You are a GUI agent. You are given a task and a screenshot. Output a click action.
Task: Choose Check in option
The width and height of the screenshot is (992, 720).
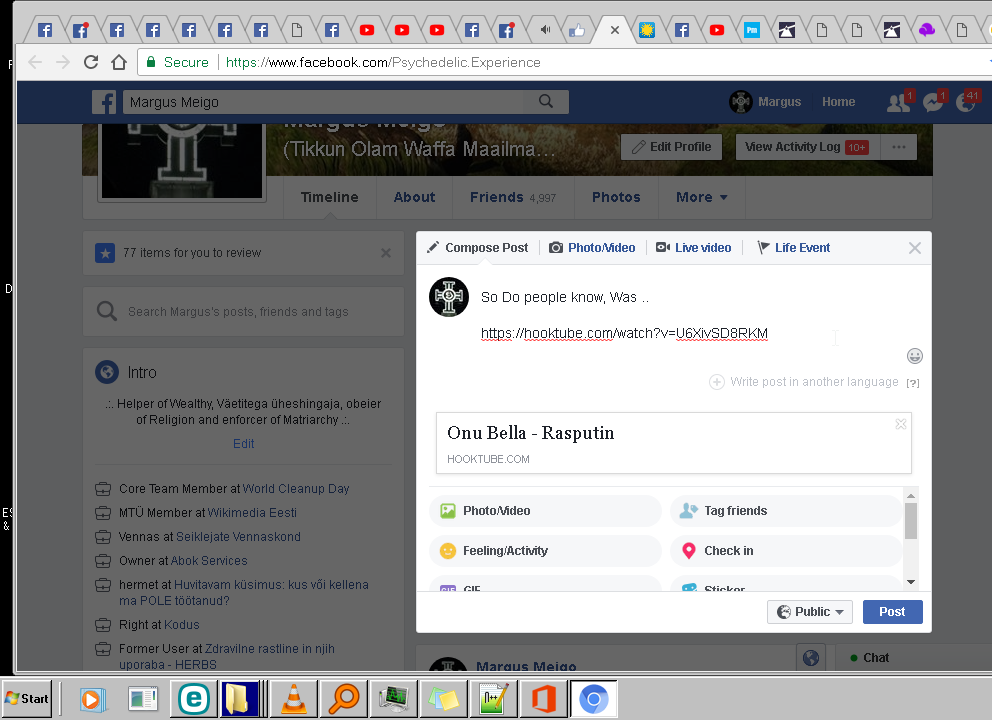[786, 550]
